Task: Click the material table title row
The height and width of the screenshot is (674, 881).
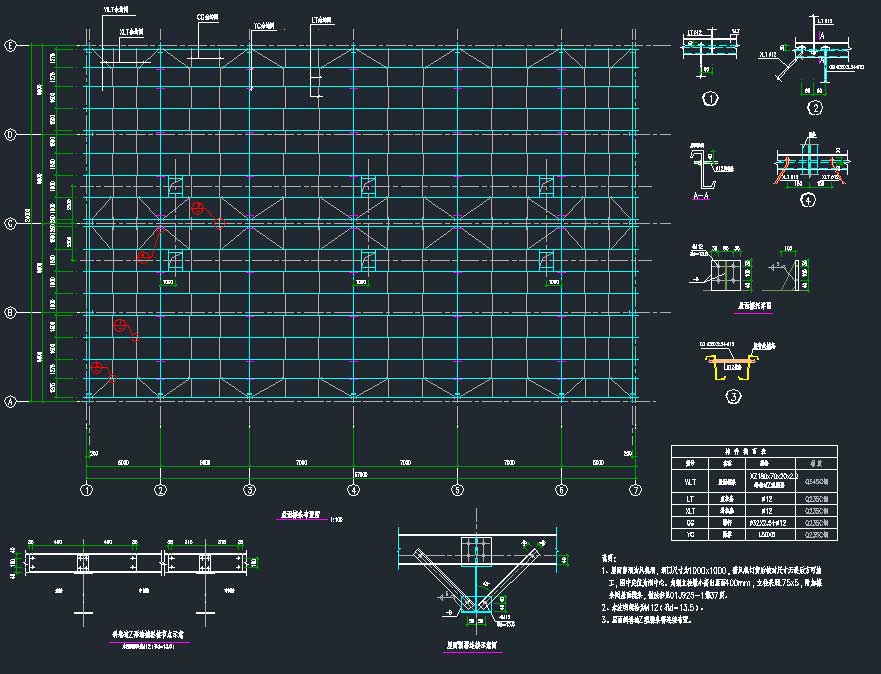Action: tap(754, 451)
